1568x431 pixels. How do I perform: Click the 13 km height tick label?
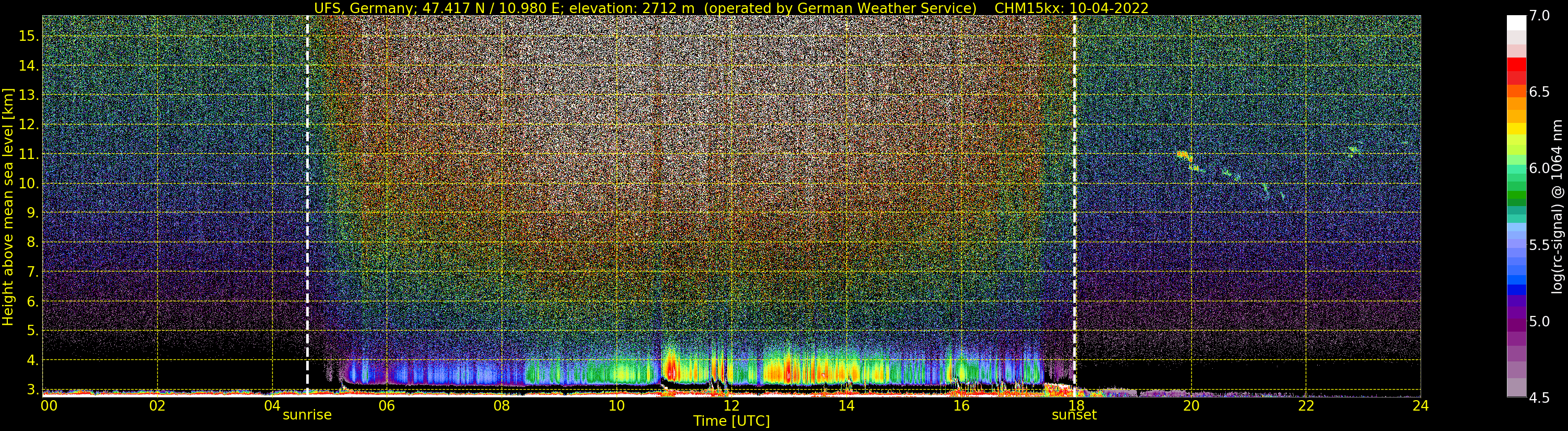click(x=28, y=95)
